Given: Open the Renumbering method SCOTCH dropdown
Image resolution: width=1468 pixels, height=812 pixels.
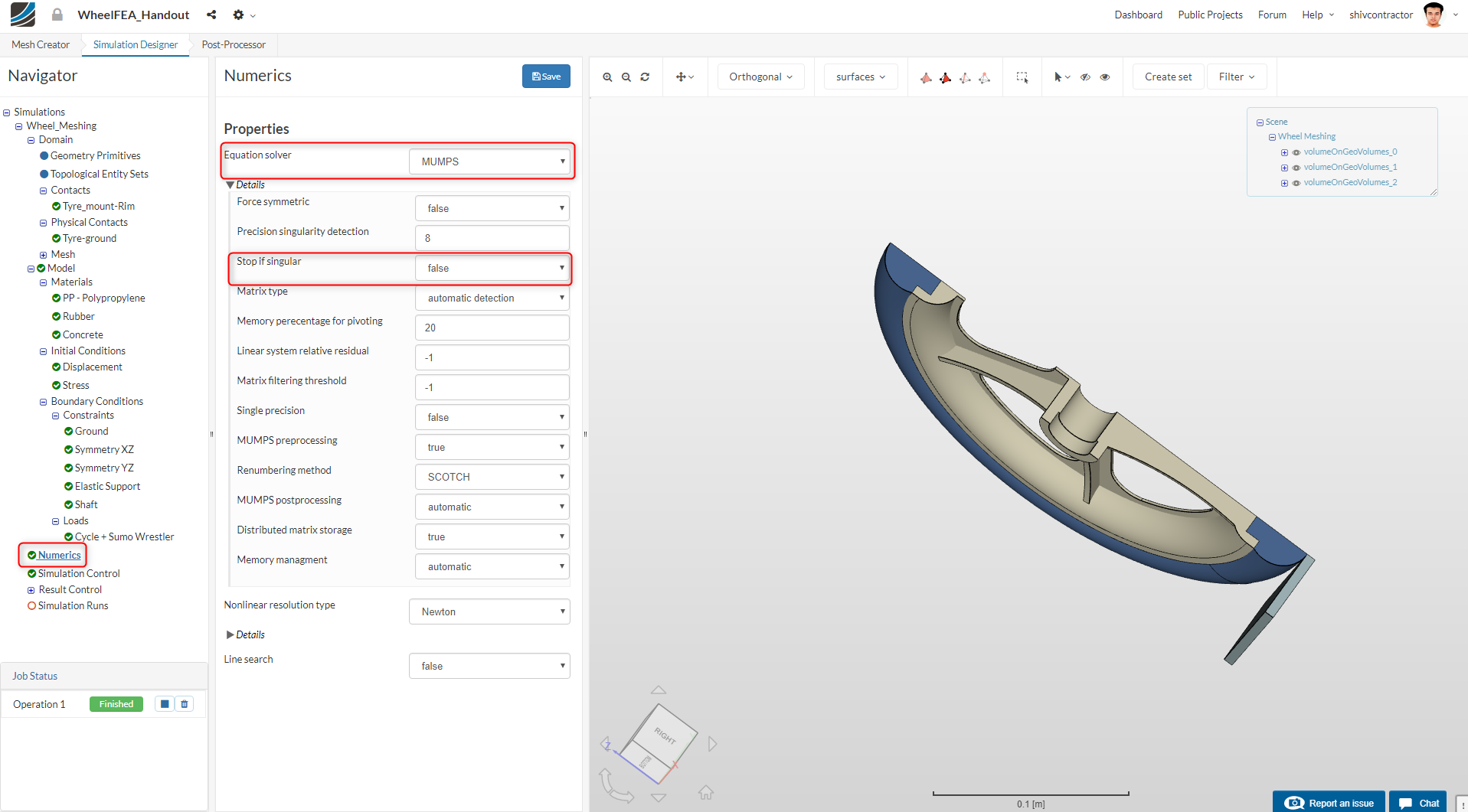Looking at the screenshot, I should pos(492,477).
